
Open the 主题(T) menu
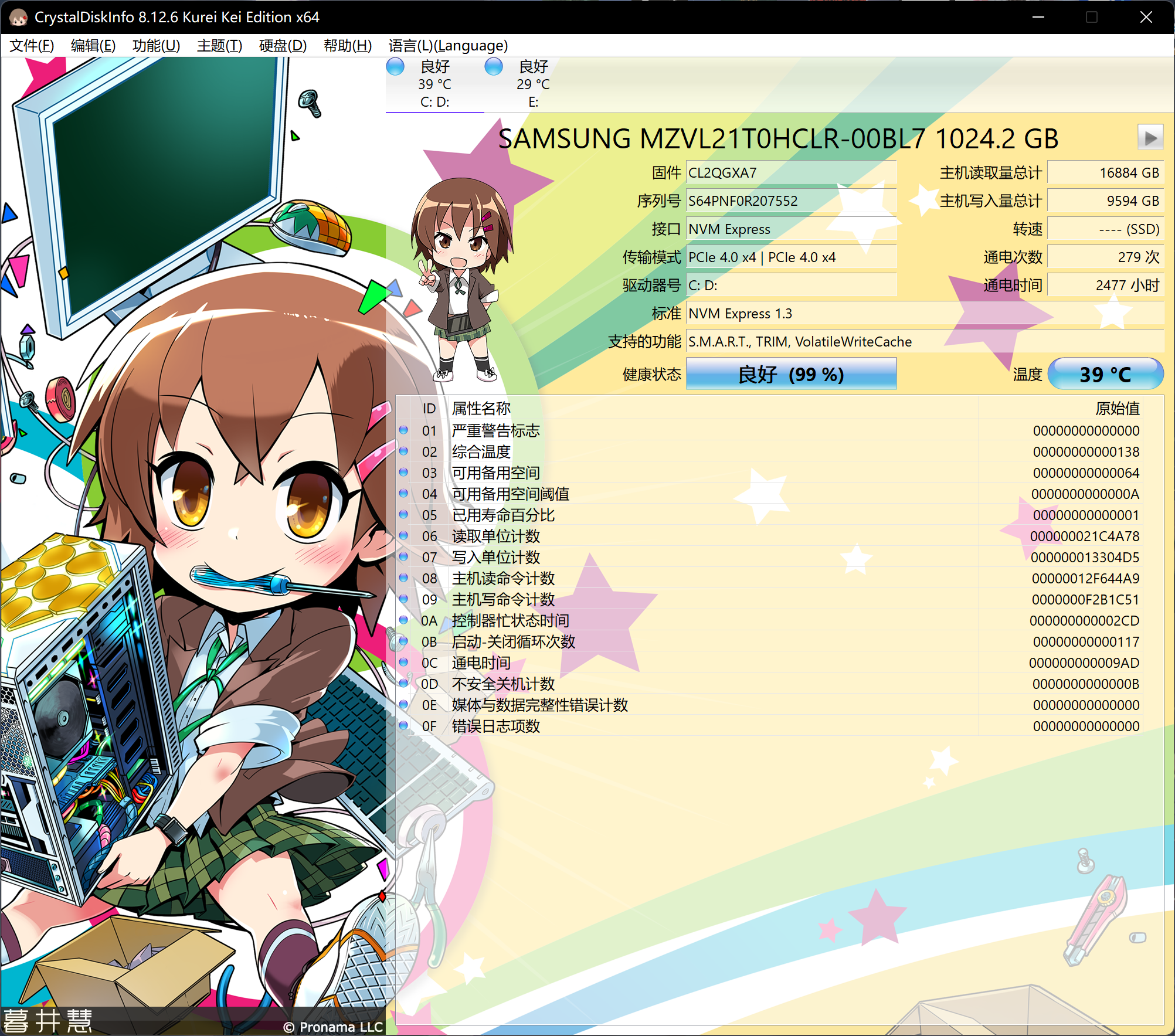[219, 46]
